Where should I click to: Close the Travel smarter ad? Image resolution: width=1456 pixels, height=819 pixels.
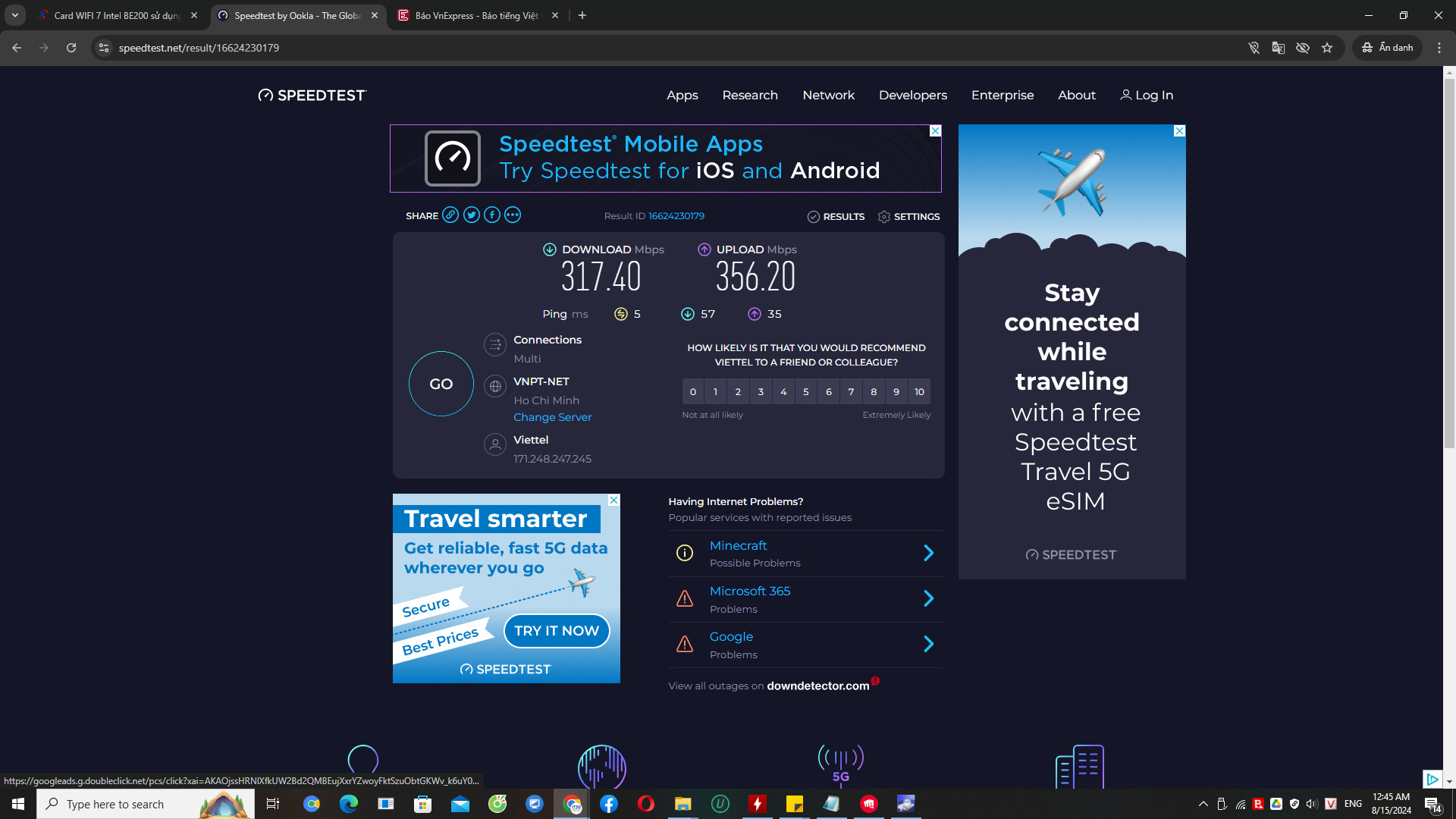click(614, 500)
